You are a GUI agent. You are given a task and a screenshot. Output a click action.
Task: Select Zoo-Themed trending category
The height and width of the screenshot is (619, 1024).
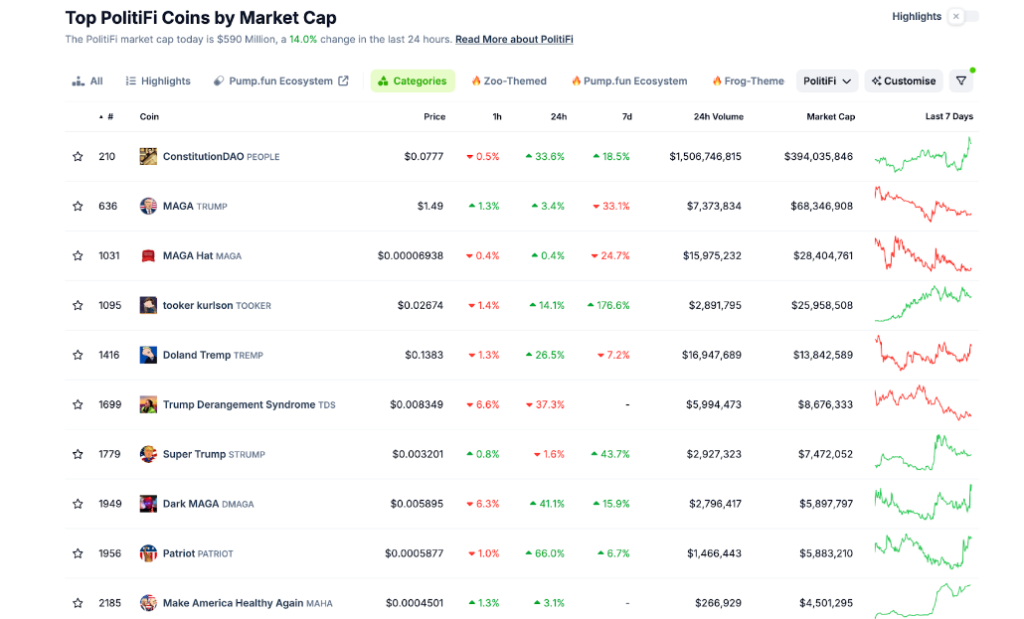509,81
